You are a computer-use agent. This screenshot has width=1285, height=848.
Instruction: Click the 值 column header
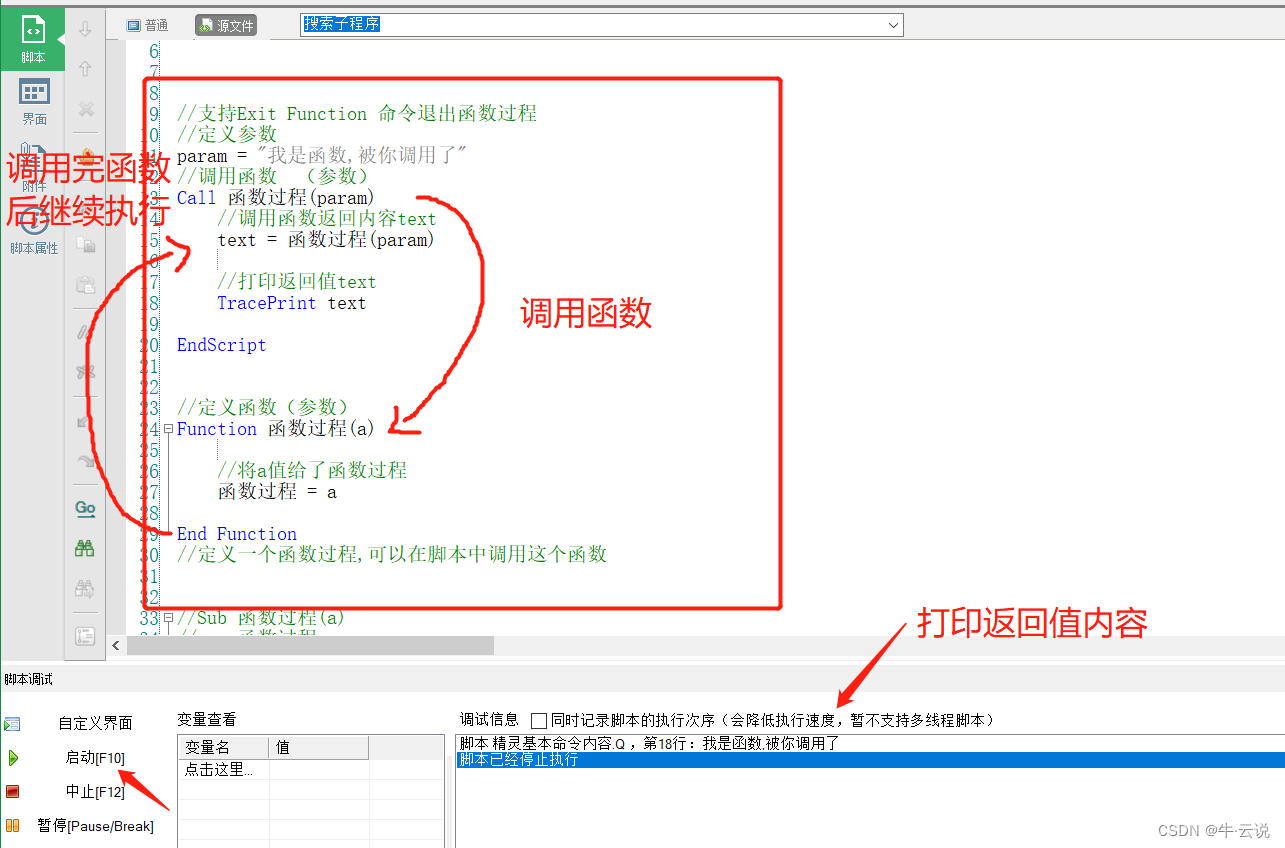point(319,748)
